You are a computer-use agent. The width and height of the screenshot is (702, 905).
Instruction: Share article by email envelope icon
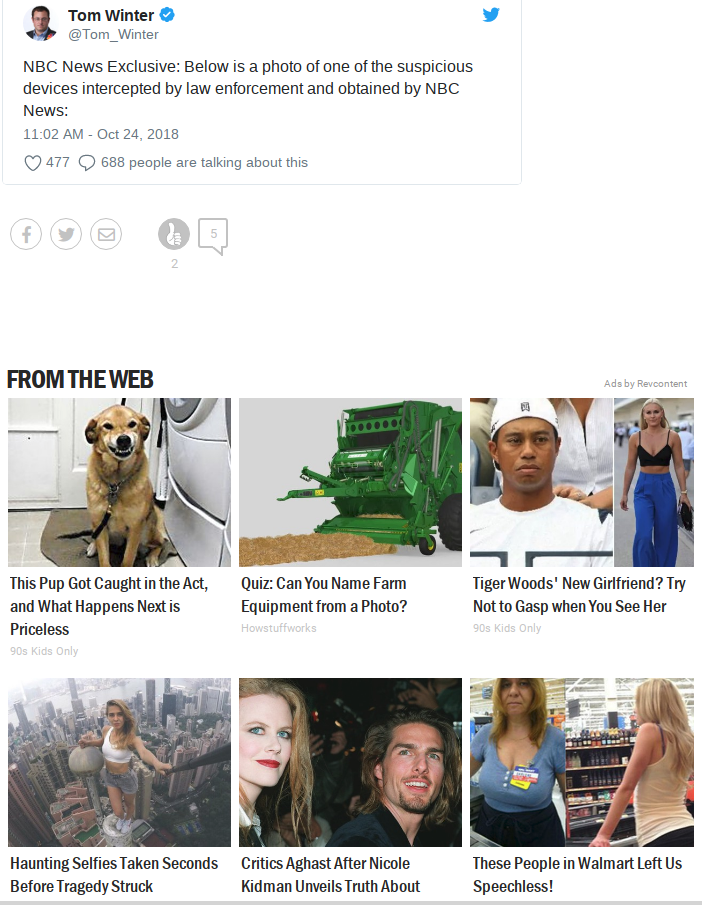106,235
